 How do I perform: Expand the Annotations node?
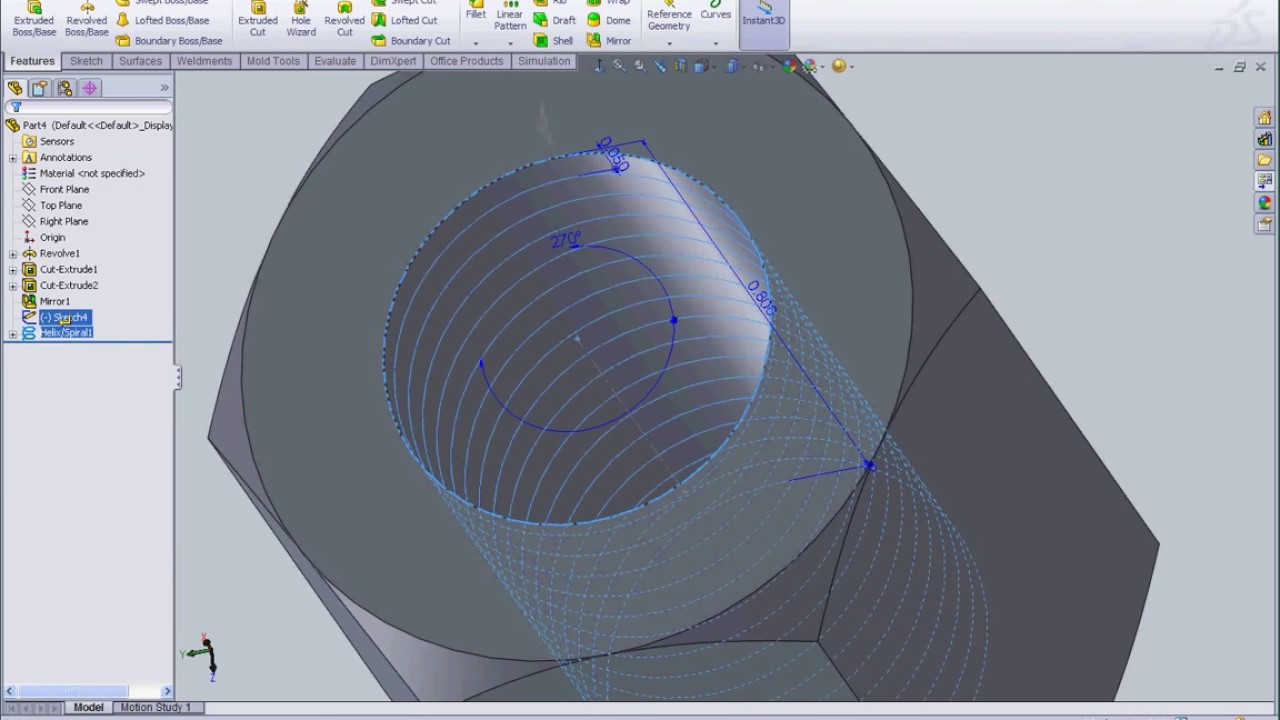(13, 158)
